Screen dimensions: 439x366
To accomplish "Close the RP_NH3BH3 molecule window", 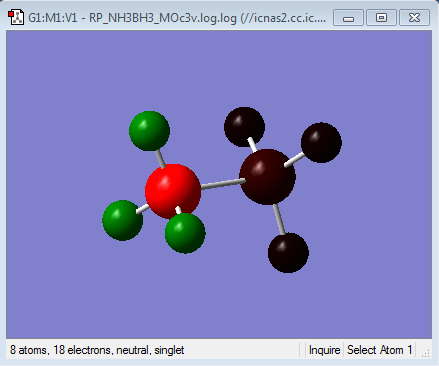I will tap(414, 18).
